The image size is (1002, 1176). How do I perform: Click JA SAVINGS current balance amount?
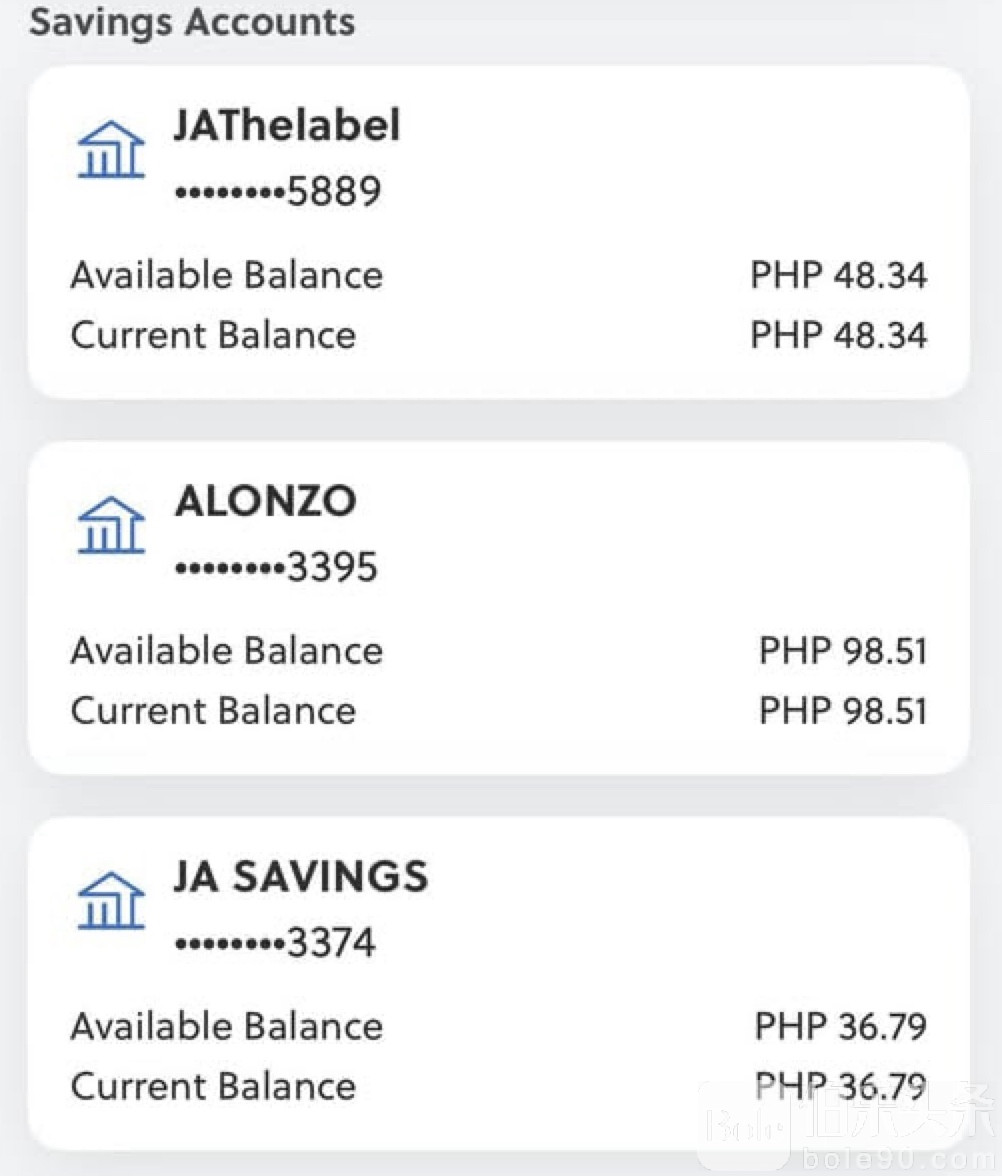(x=840, y=1086)
